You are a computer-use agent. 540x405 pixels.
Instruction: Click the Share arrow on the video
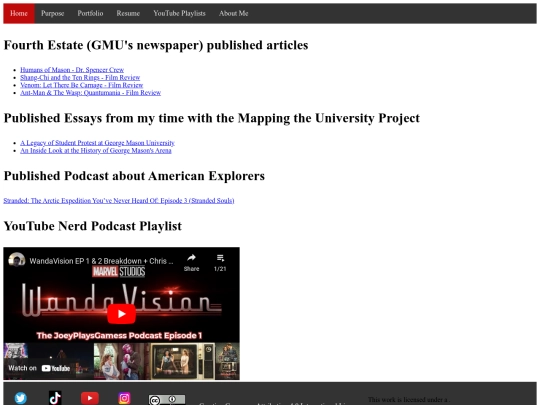(191, 263)
